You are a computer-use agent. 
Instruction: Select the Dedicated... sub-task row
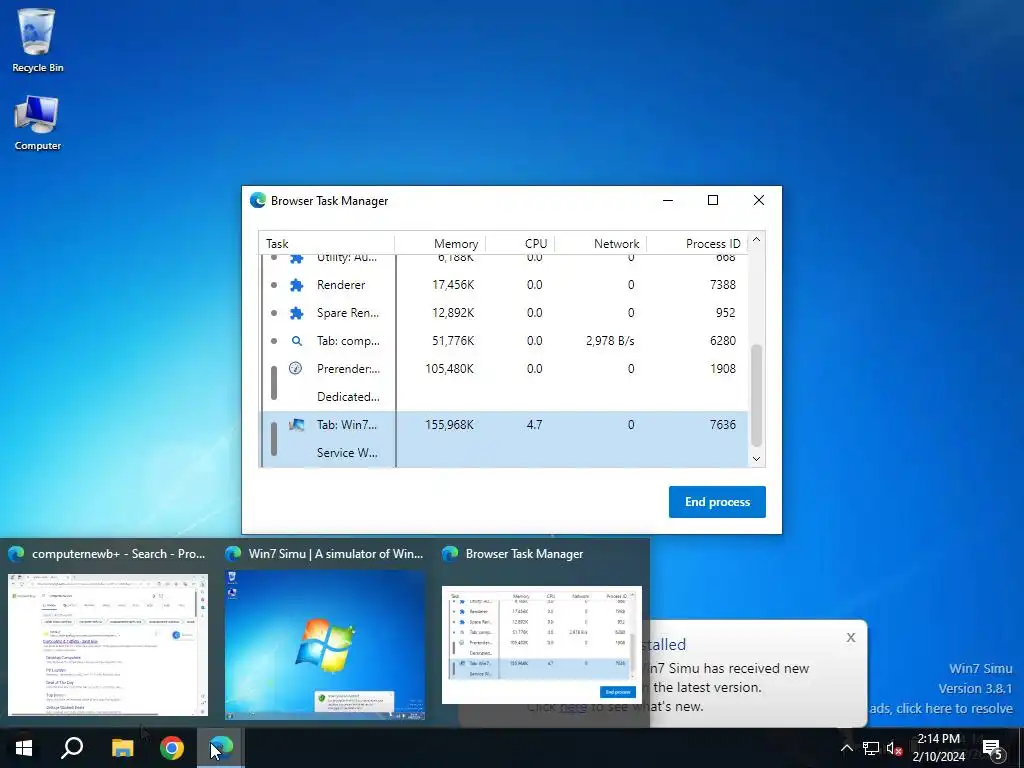click(504, 396)
